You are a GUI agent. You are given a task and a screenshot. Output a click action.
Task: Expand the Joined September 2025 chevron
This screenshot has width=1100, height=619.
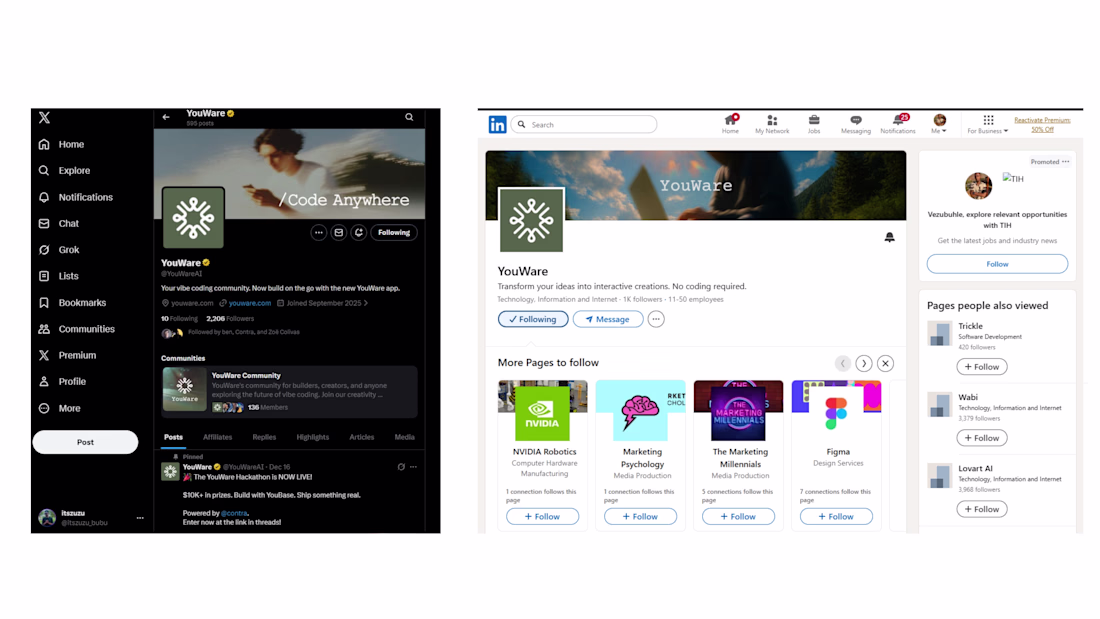coord(365,303)
